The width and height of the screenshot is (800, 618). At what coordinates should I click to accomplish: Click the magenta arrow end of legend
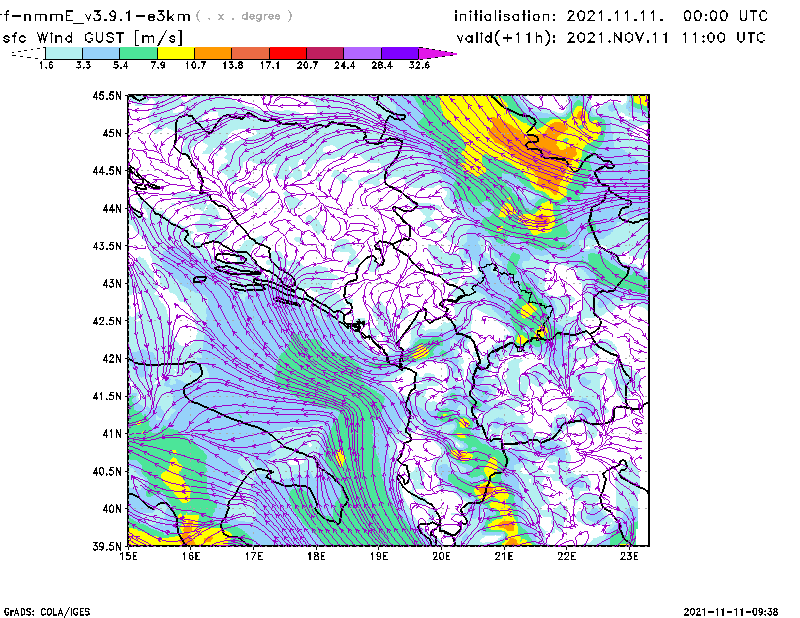click(437, 53)
